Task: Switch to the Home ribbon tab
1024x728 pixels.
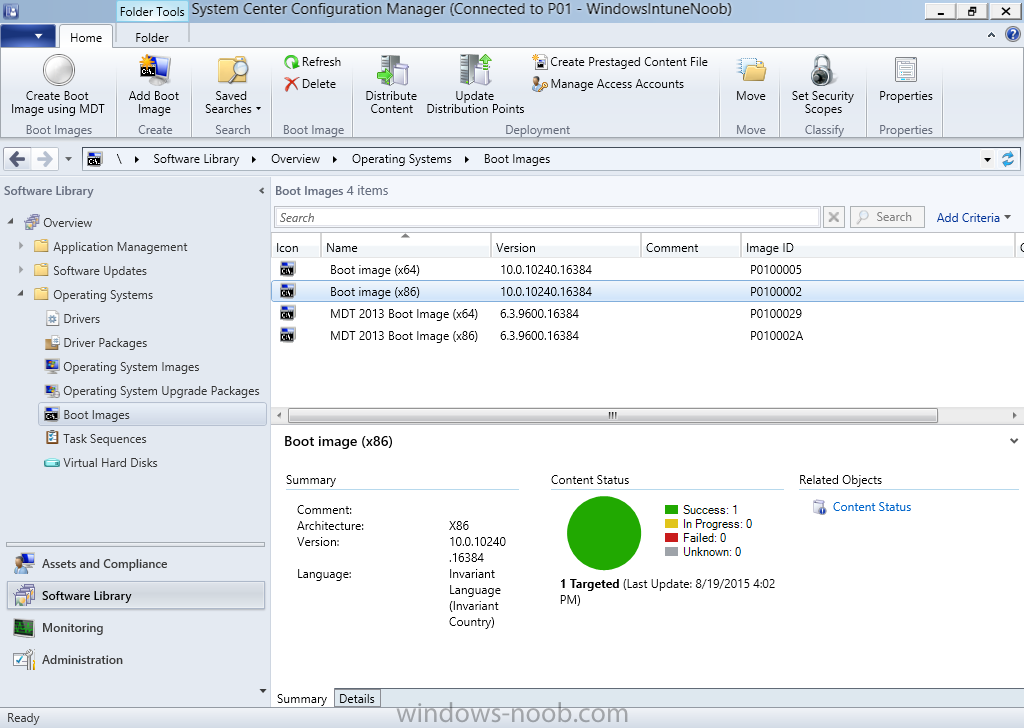Action: coord(86,37)
